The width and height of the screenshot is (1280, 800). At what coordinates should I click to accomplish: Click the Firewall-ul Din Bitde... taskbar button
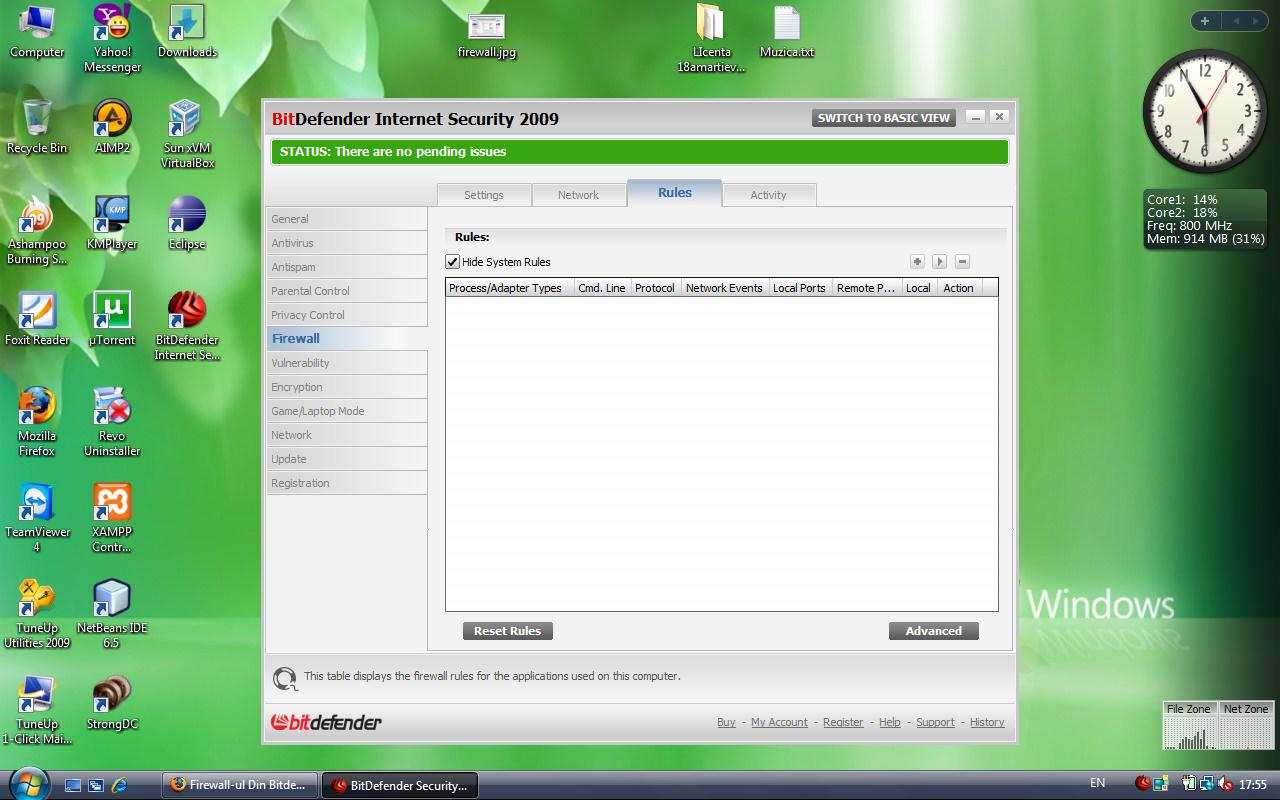click(240, 785)
